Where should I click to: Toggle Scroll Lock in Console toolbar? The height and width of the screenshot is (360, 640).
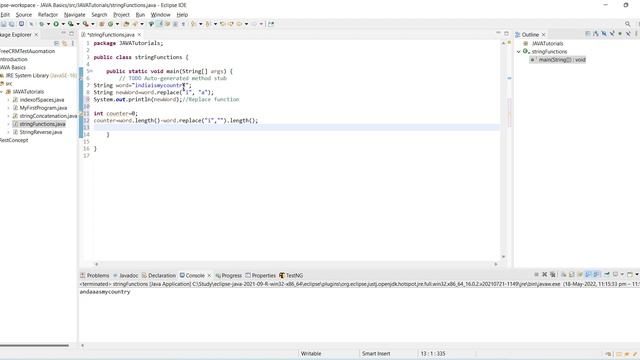[572, 274]
